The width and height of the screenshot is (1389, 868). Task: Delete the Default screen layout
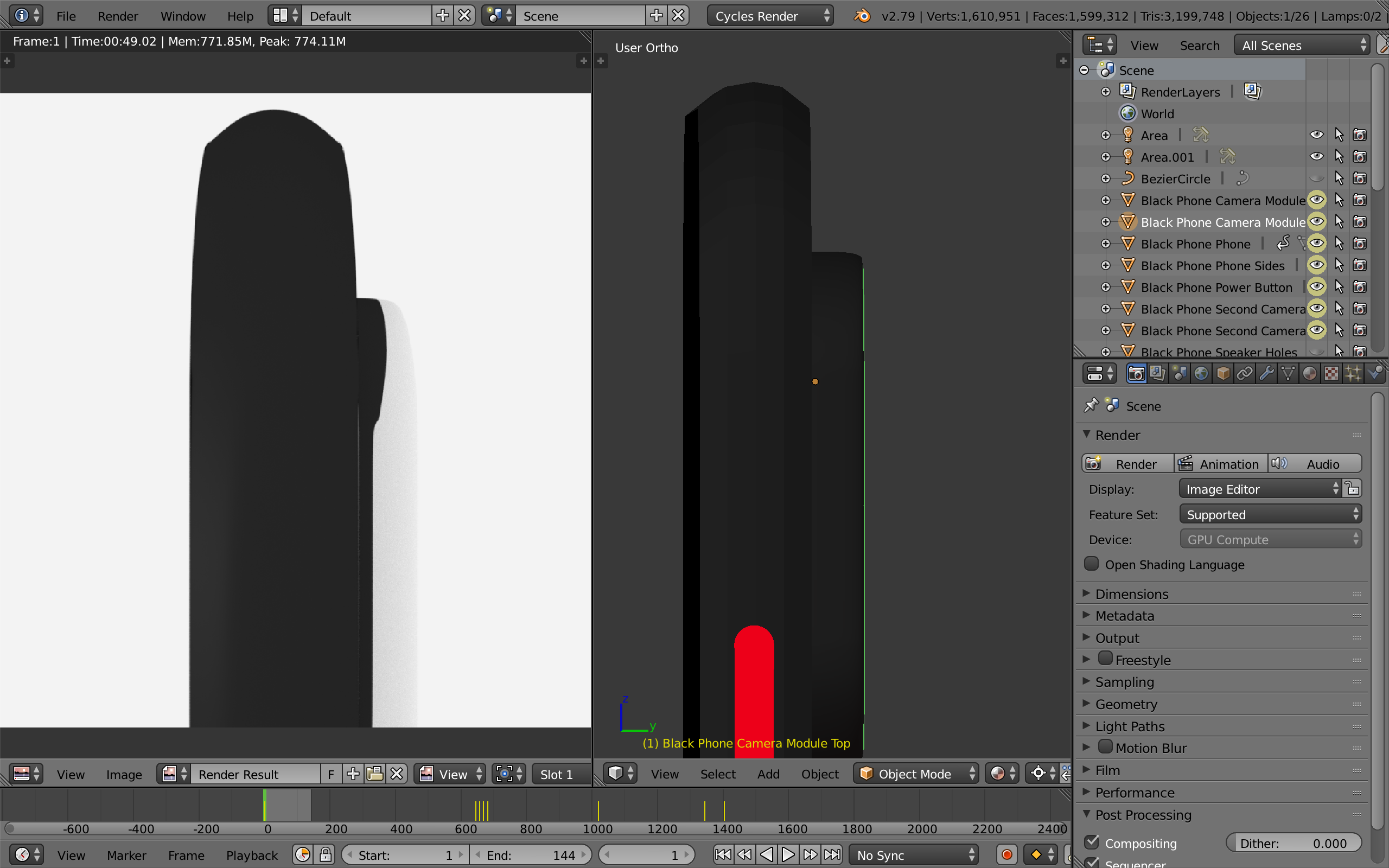point(464,16)
